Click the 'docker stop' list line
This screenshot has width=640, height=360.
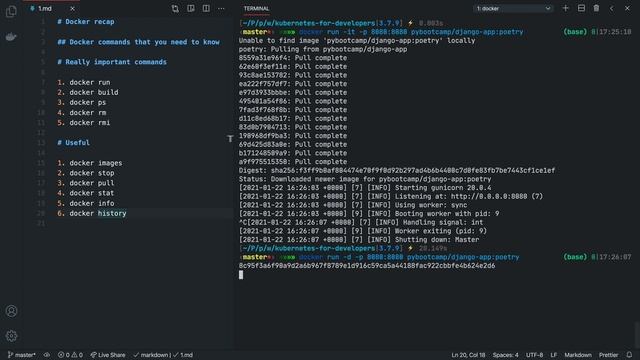(86, 173)
